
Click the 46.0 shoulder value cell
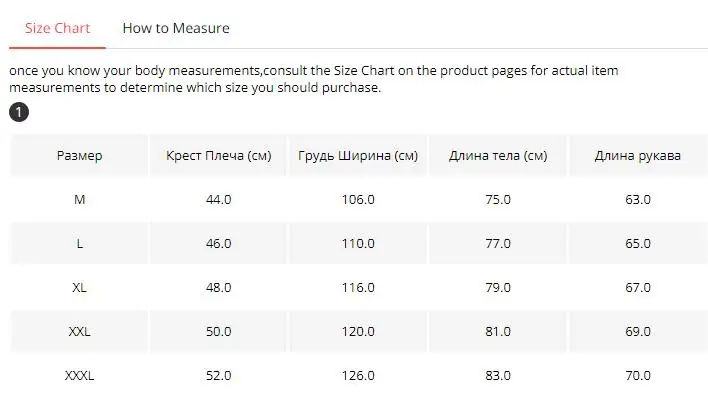[x=219, y=243]
